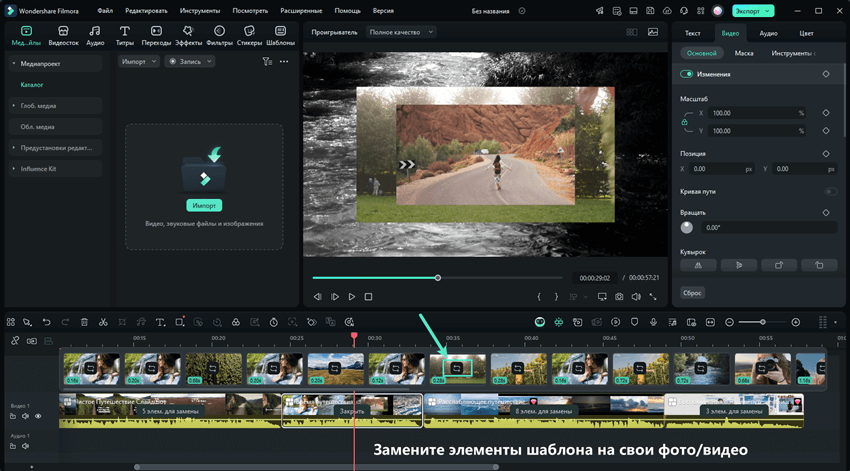Expand the Глоб. медиа tree item
850x471 pixels.
tap(15, 105)
